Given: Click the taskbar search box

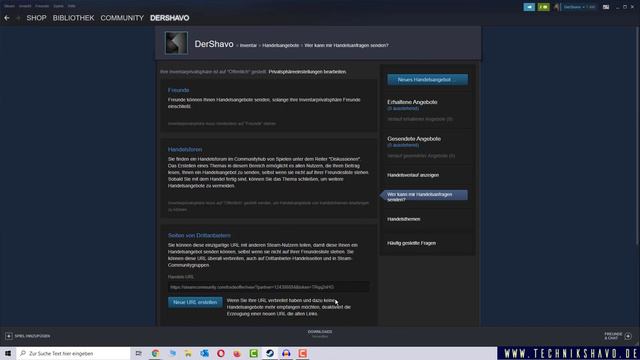Looking at the screenshot, I should tap(73, 353).
